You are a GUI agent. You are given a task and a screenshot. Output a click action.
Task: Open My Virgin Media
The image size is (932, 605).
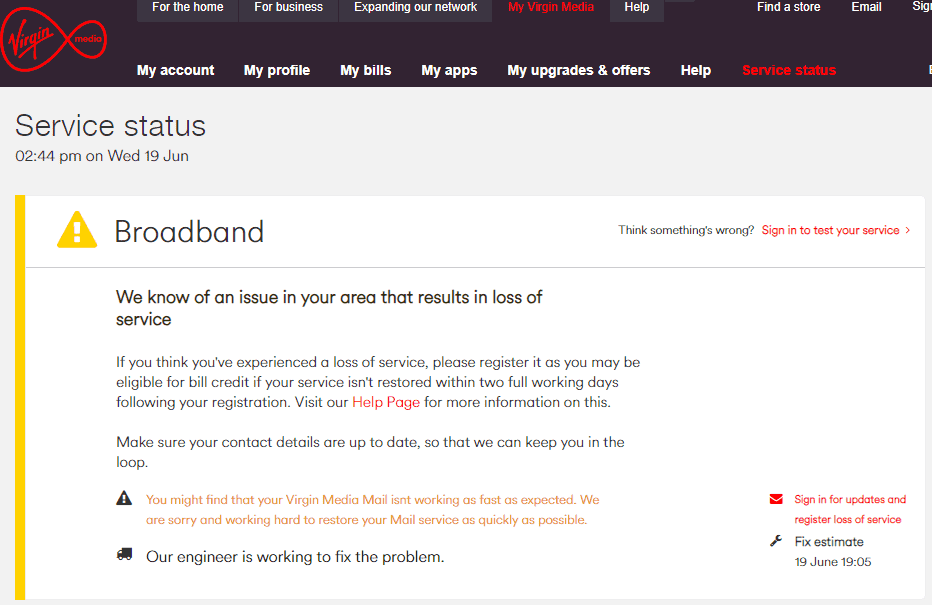tap(551, 7)
